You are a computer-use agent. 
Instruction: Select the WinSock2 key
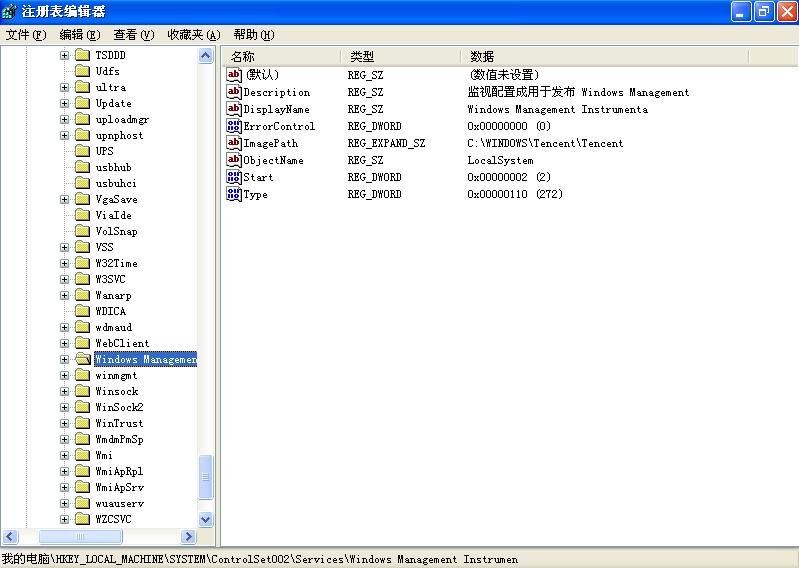pos(119,407)
